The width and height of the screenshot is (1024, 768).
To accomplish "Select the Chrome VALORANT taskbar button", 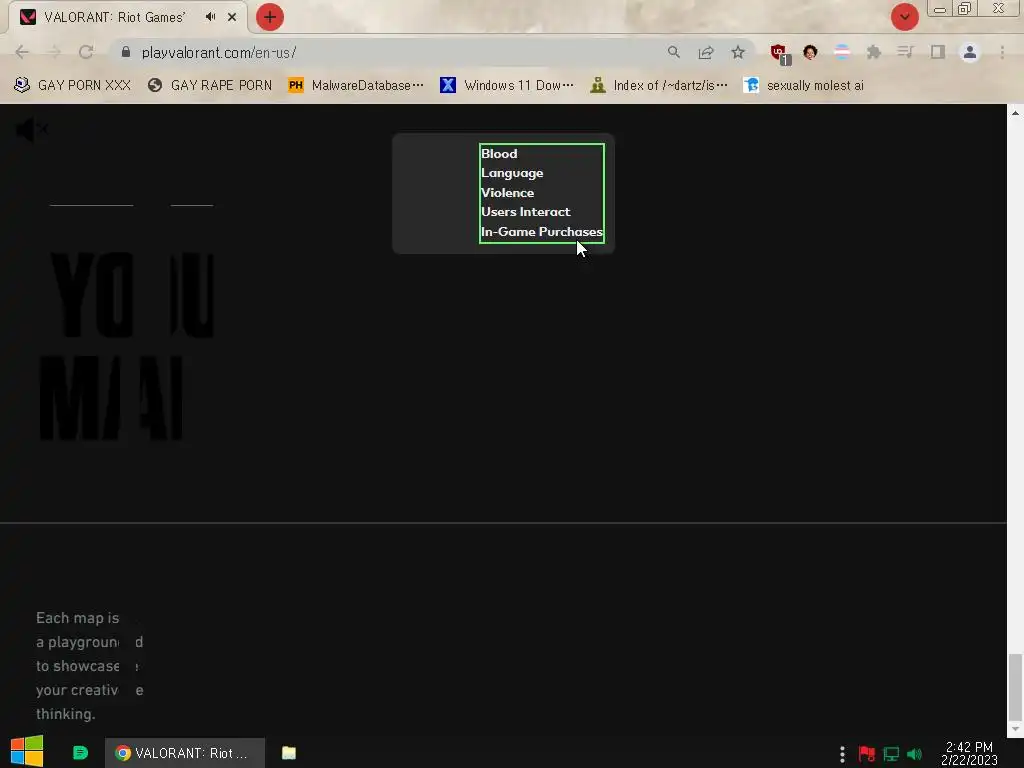I will [185, 753].
